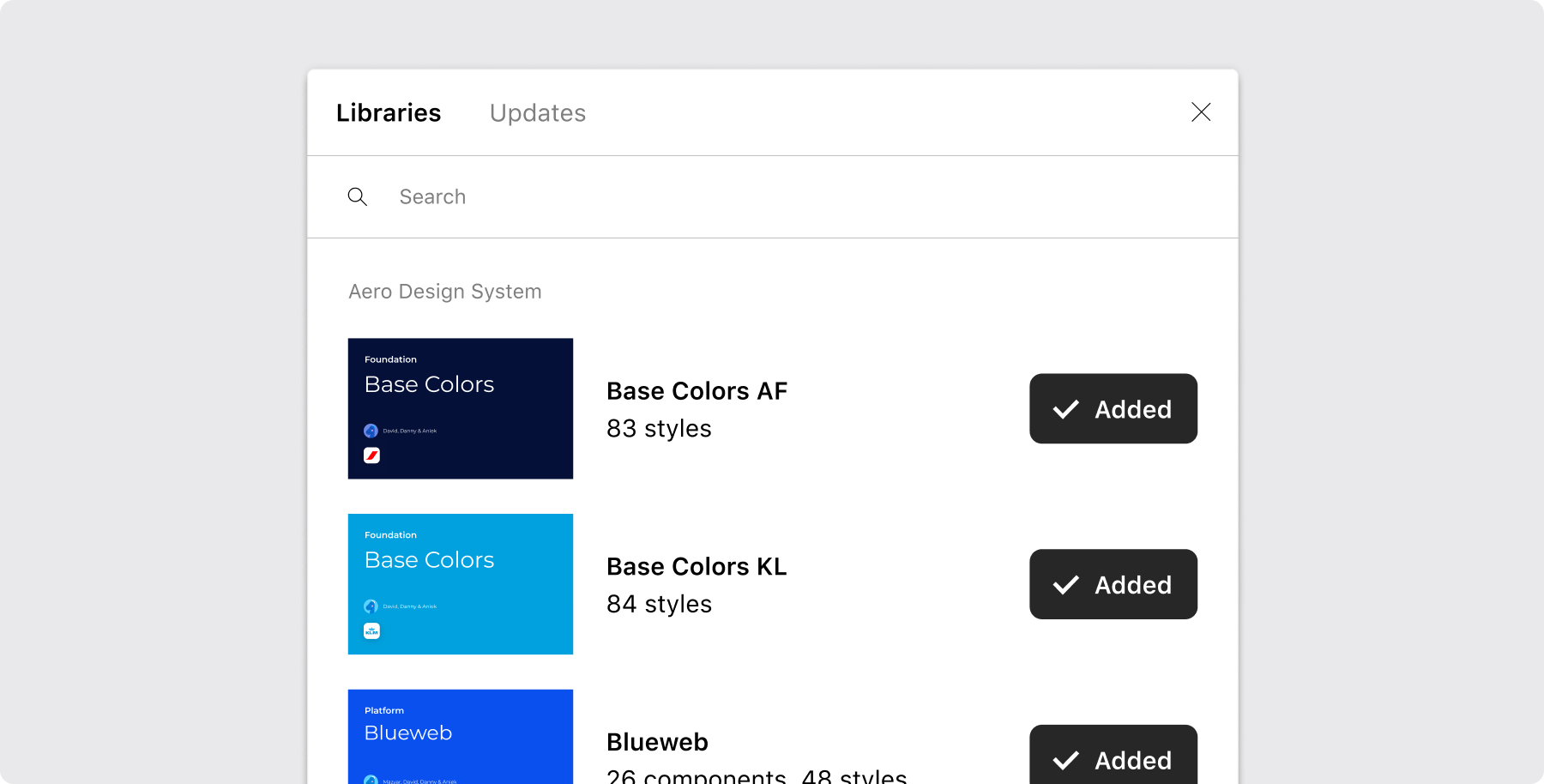Switch to the Updates tab
The height and width of the screenshot is (784, 1544).
click(537, 112)
